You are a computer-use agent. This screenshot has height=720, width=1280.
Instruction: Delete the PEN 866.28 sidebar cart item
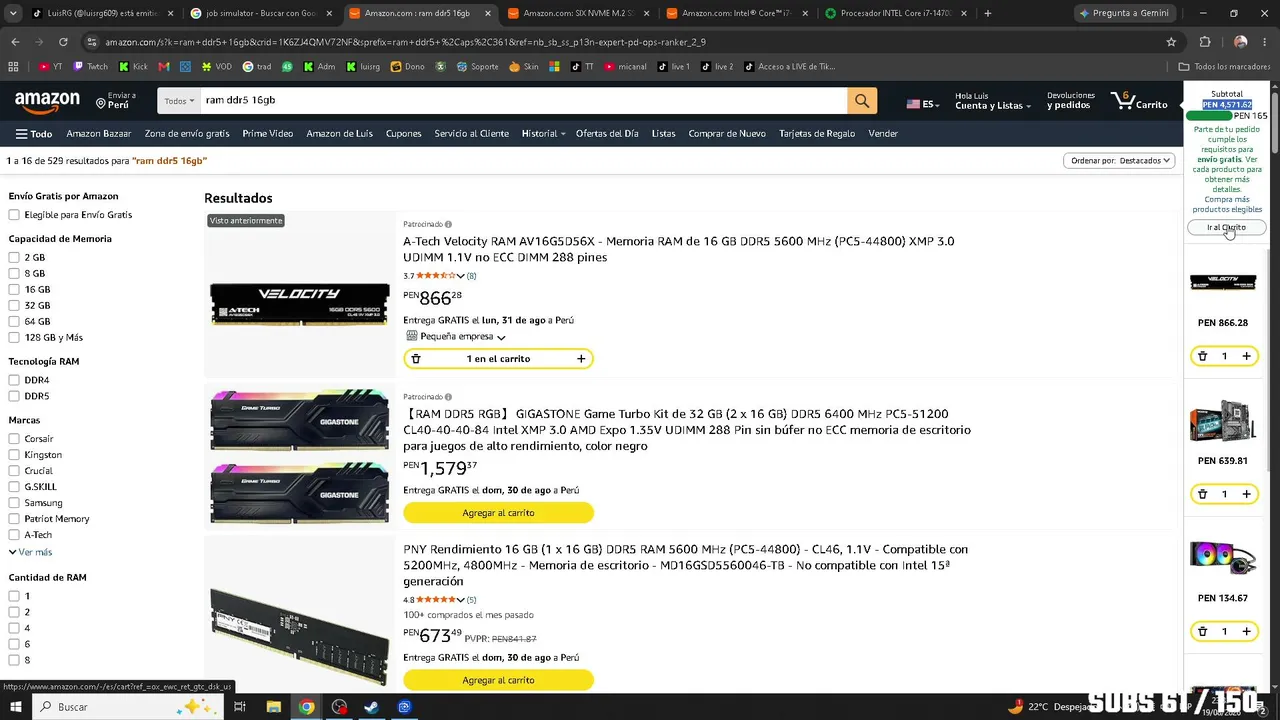pyautogui.click(x=1202, y=356)
